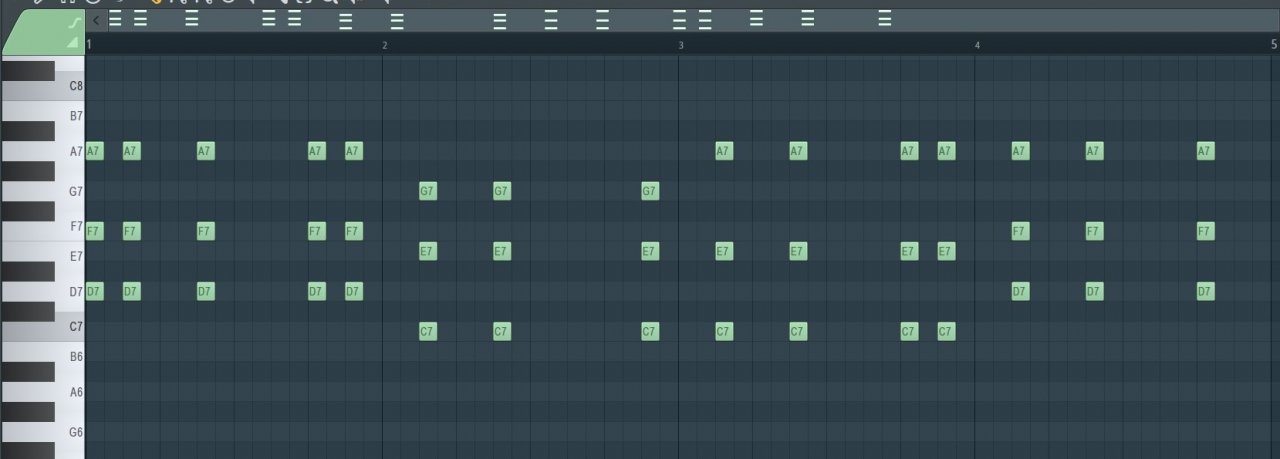Select the first C7 note in bar 2
Screen dimensions: 1280x459
[x=428, y=331]
